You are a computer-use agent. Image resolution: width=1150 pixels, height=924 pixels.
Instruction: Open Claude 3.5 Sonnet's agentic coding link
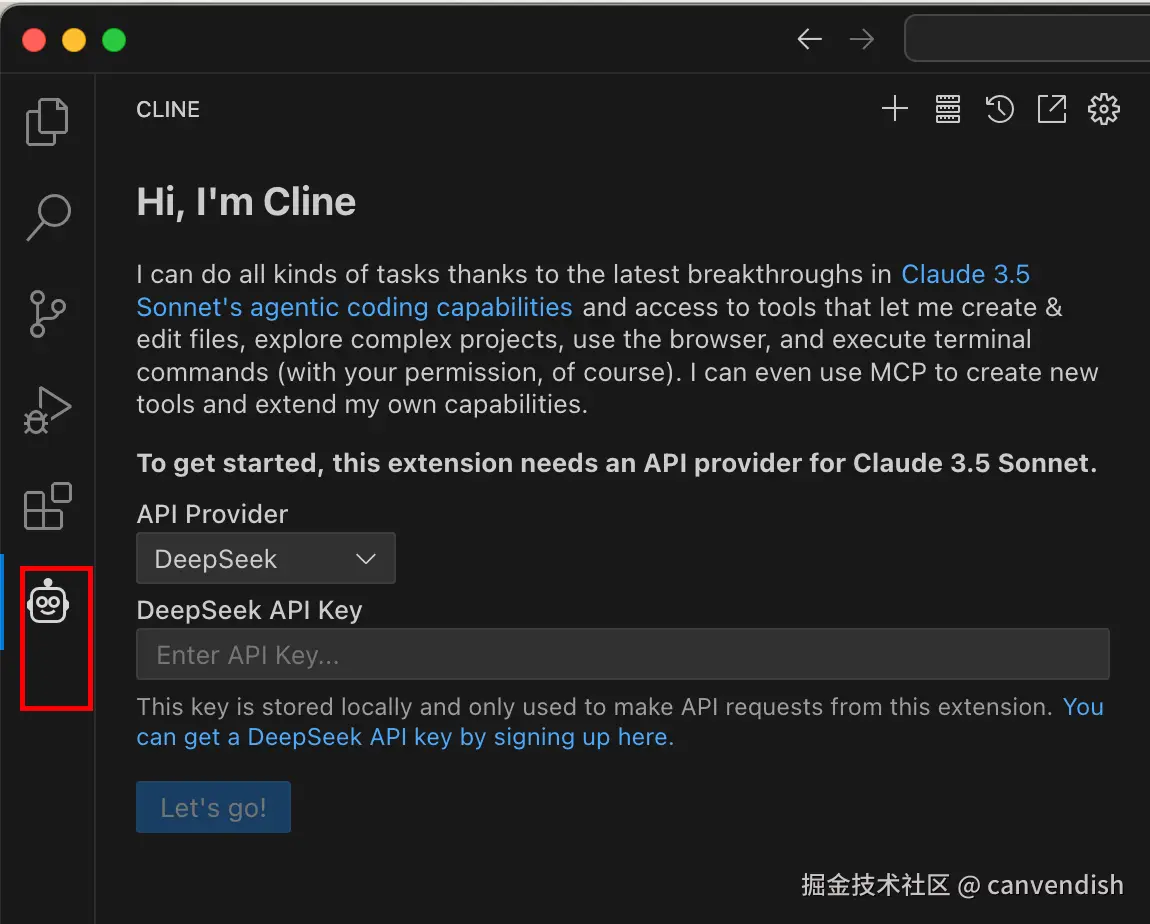[x=583, y=290]
